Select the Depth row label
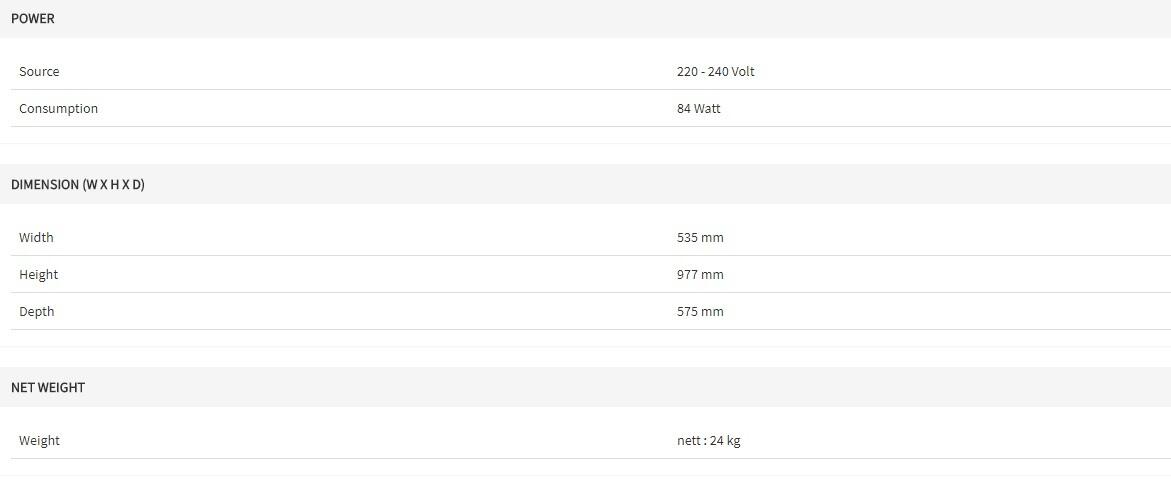The width and height of the screenshot is (1171, 481). tap(37, 311)
